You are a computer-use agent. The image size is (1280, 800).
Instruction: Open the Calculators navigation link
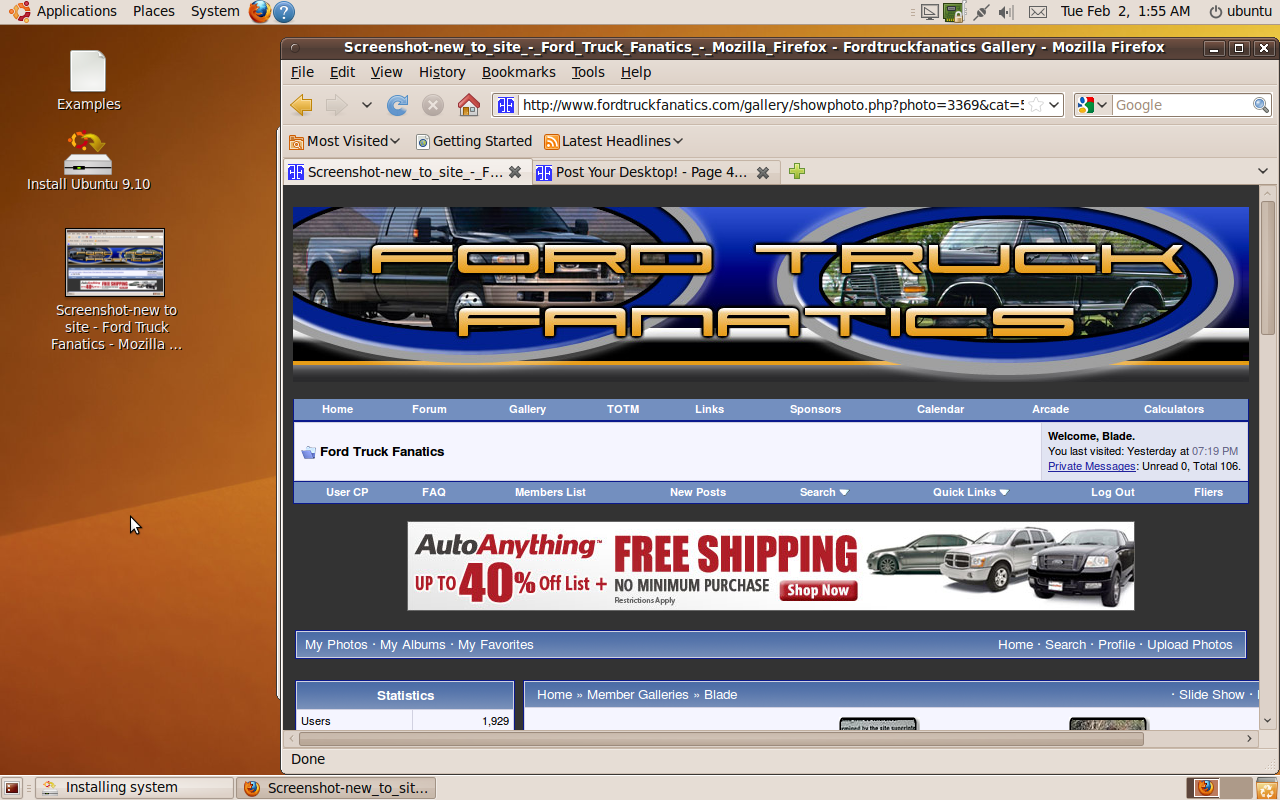coord(1174,409)
